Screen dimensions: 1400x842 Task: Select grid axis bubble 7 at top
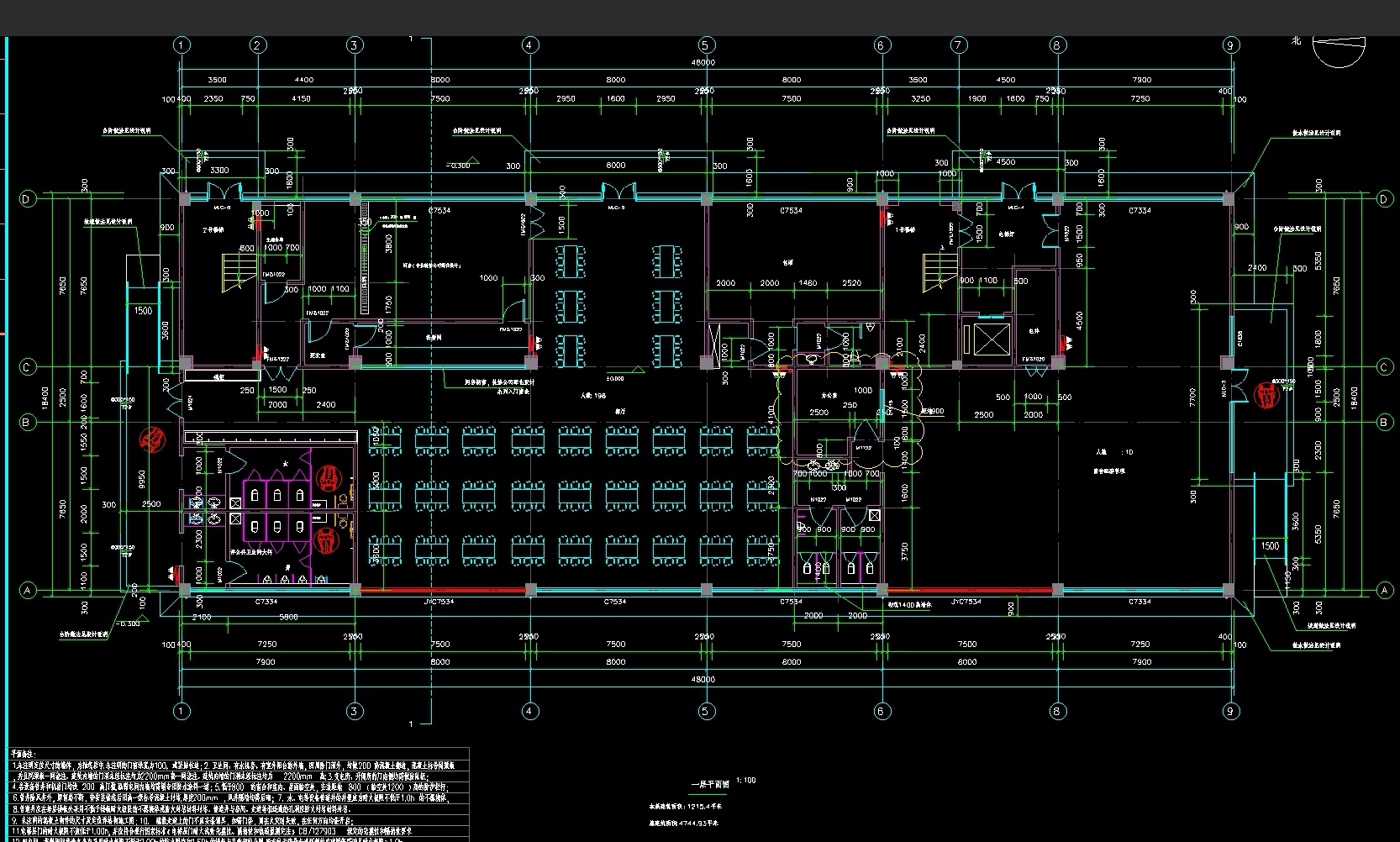(958, 45)
